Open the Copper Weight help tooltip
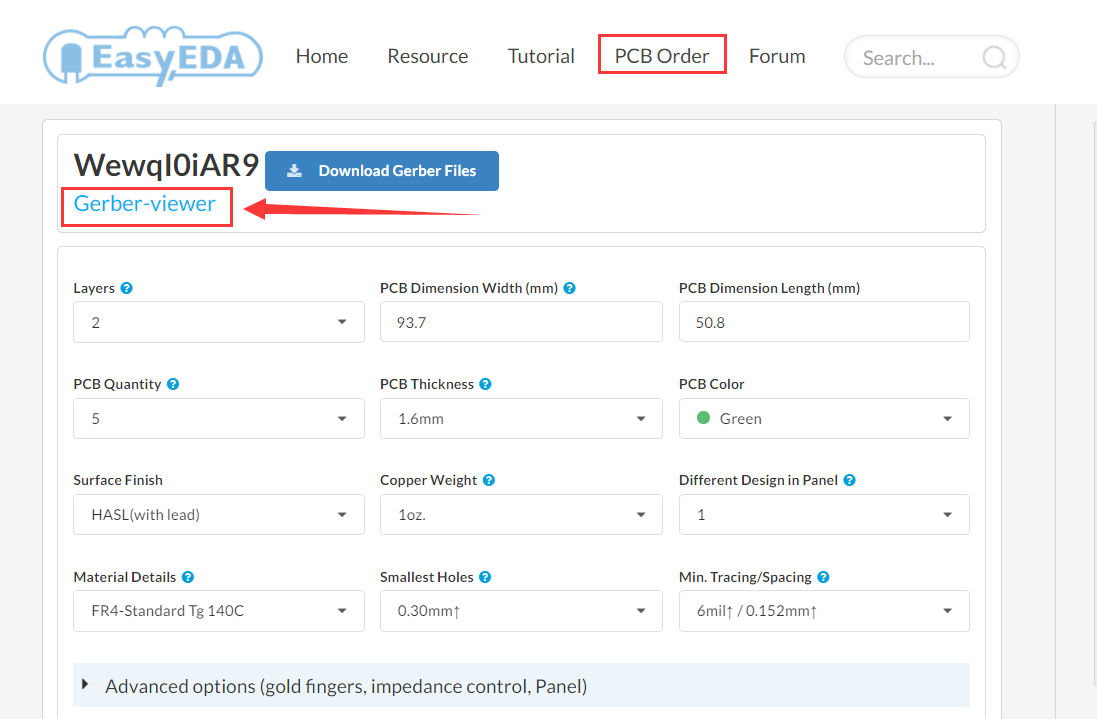The image size is (1097, 719). click(x=489, y=480)
